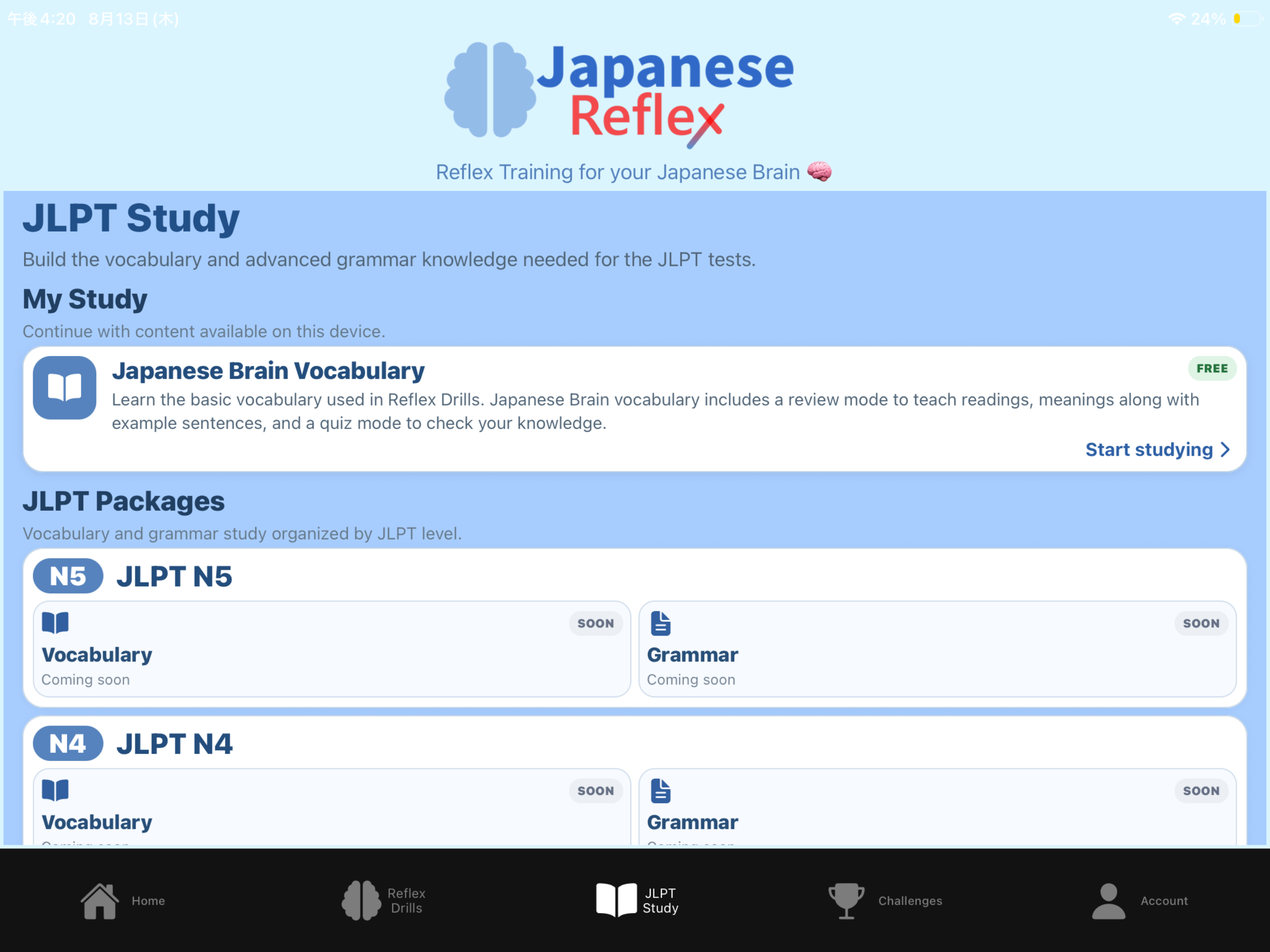Tap SOON badge on N5 Vocabulary

(x=595, y=623)
